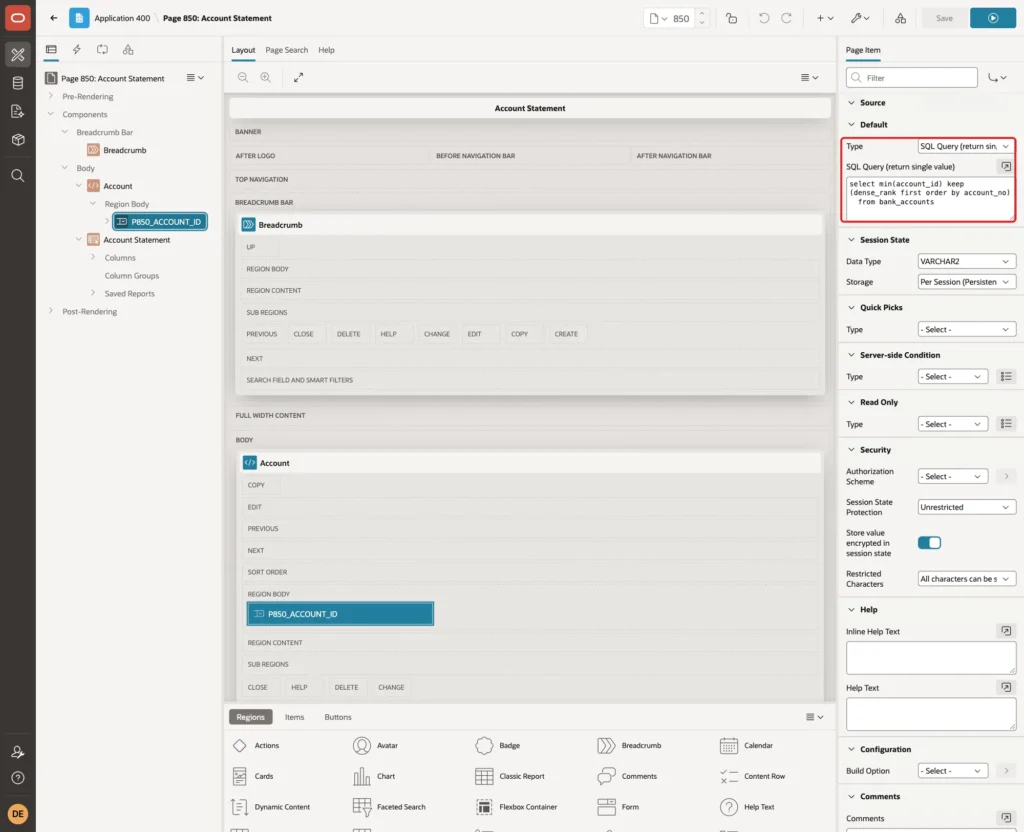The height and width of the screenshot is (832, 1024).
Task: Open SQL Workshop database icon
Action: tap(18, 83)
